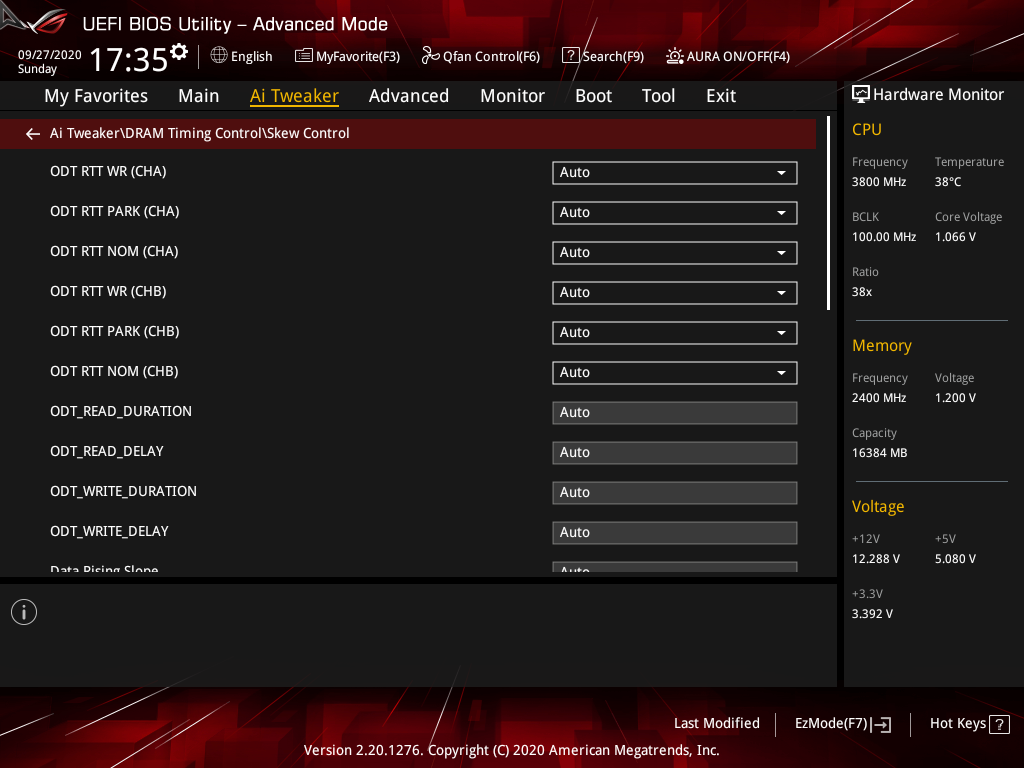Expand ODT RTT WR (CHB) dropdown
This screenshot has height=768, width=1024.
point(675,293)
